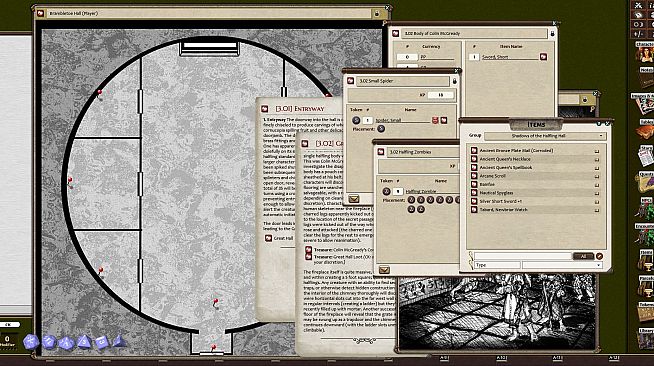Open the Library sidebar panel
Viewport: 654px width, 366px height.
[646, 338]
